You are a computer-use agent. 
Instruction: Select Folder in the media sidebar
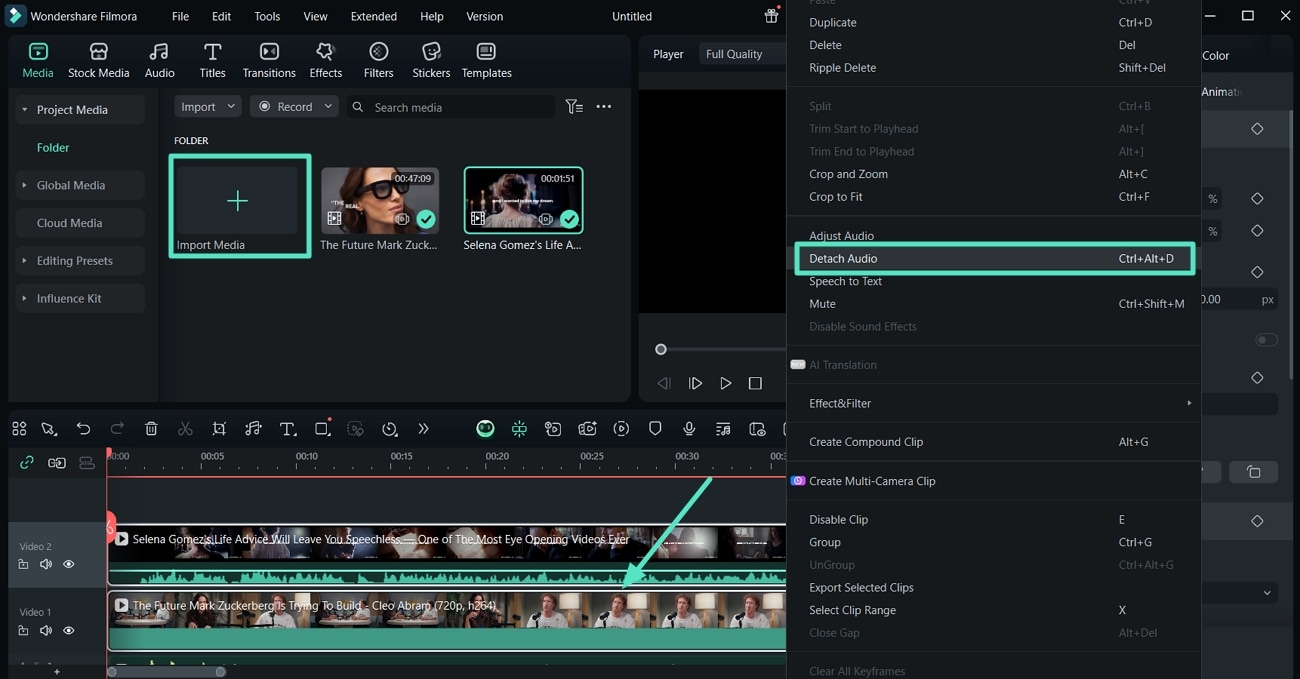53,148
